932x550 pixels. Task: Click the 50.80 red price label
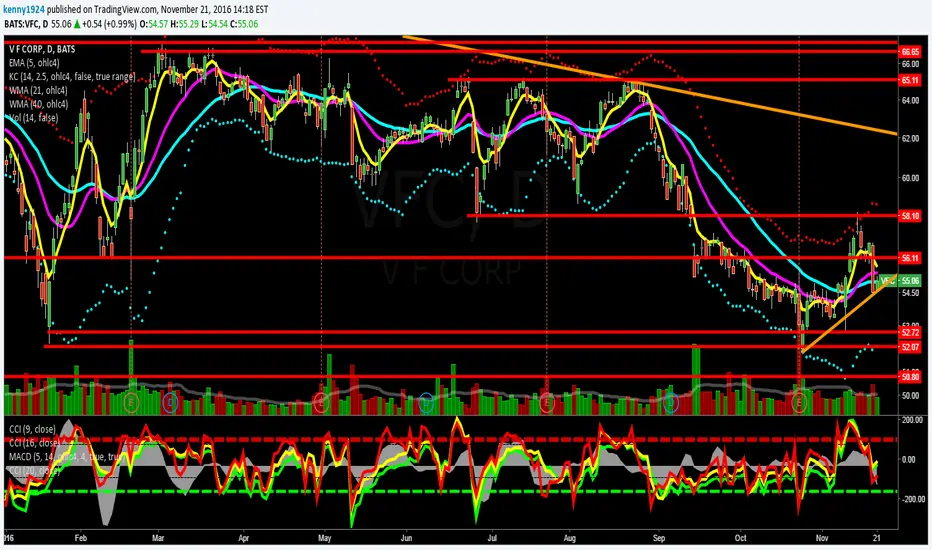point(910,376)
